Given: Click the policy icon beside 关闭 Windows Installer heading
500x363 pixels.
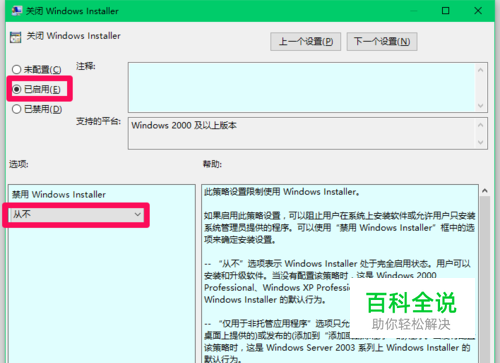Looking at the screenshot, I should (x=15, y=37).
